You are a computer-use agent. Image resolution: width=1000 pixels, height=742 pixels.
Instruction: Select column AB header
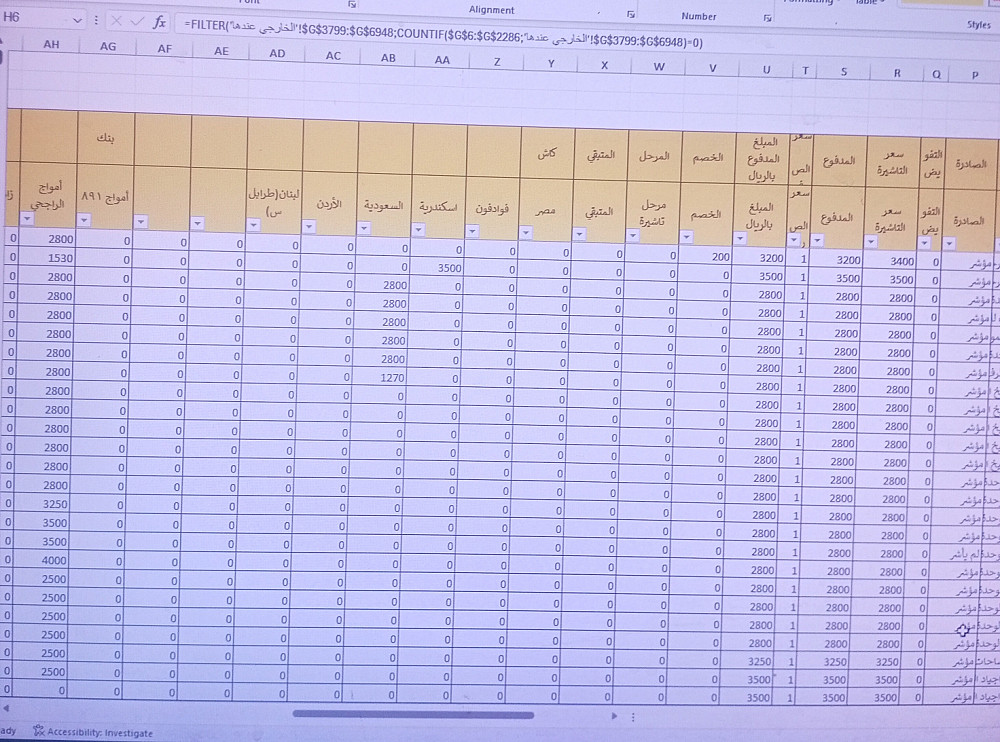(388, 58)
